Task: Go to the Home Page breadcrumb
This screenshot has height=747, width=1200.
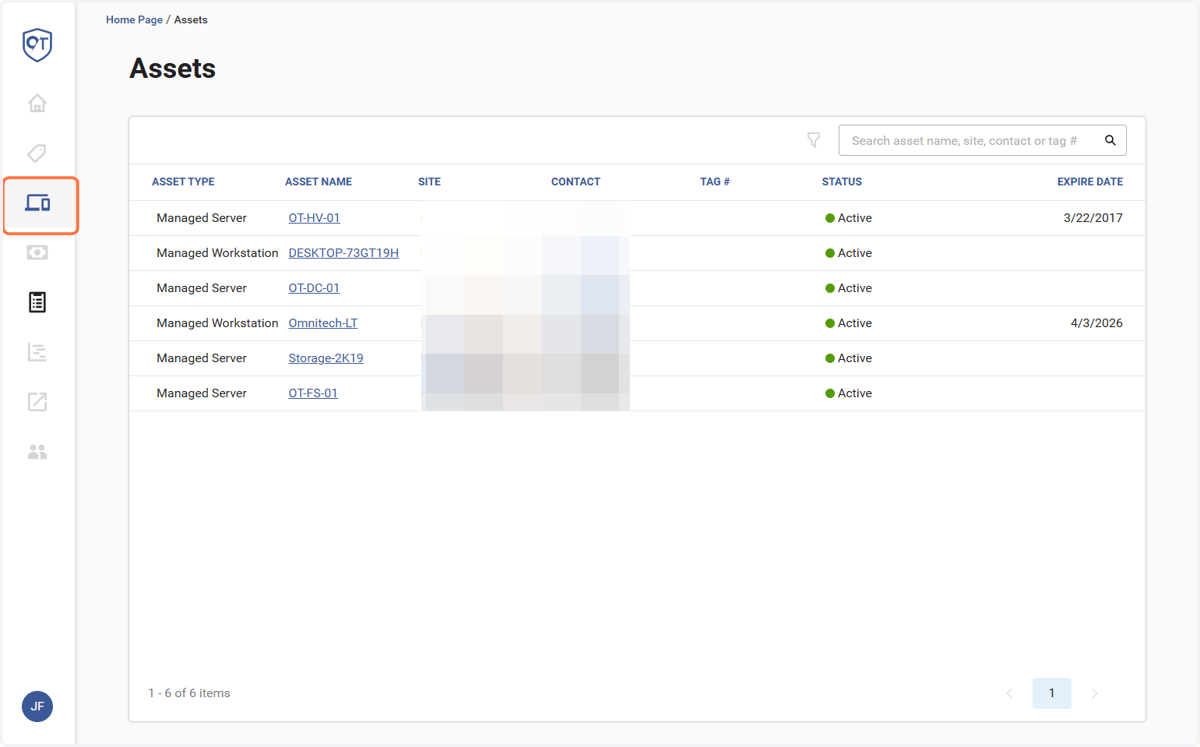Action: [x=134, y=20]
